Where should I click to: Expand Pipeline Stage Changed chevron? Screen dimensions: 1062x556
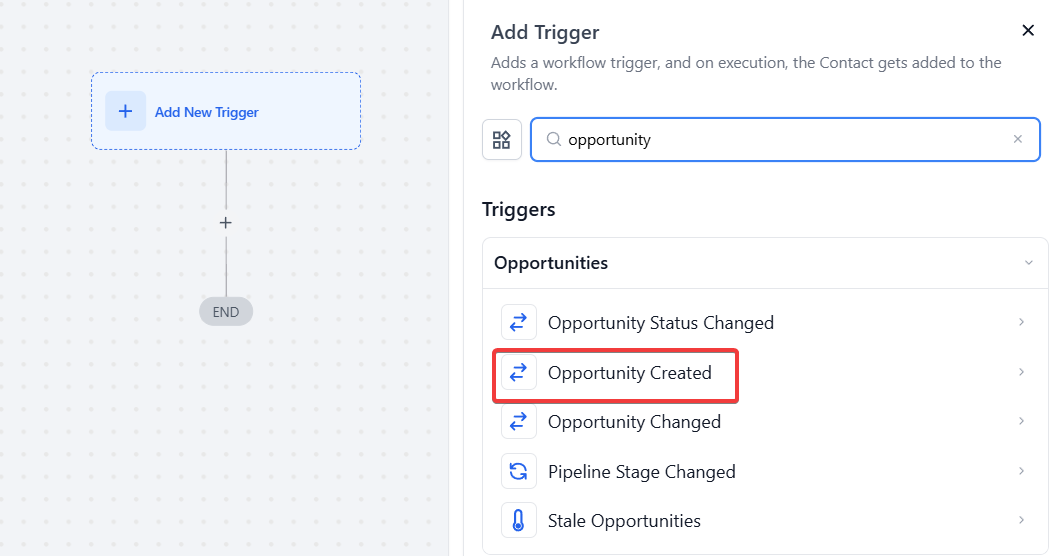click(1021, 471)
